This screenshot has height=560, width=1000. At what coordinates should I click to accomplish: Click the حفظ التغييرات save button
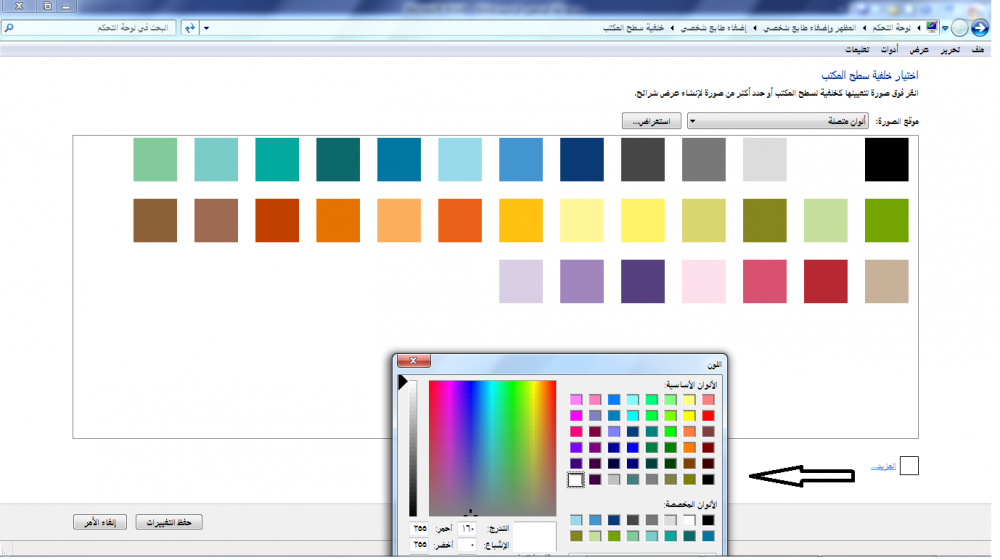coord(170,522)
